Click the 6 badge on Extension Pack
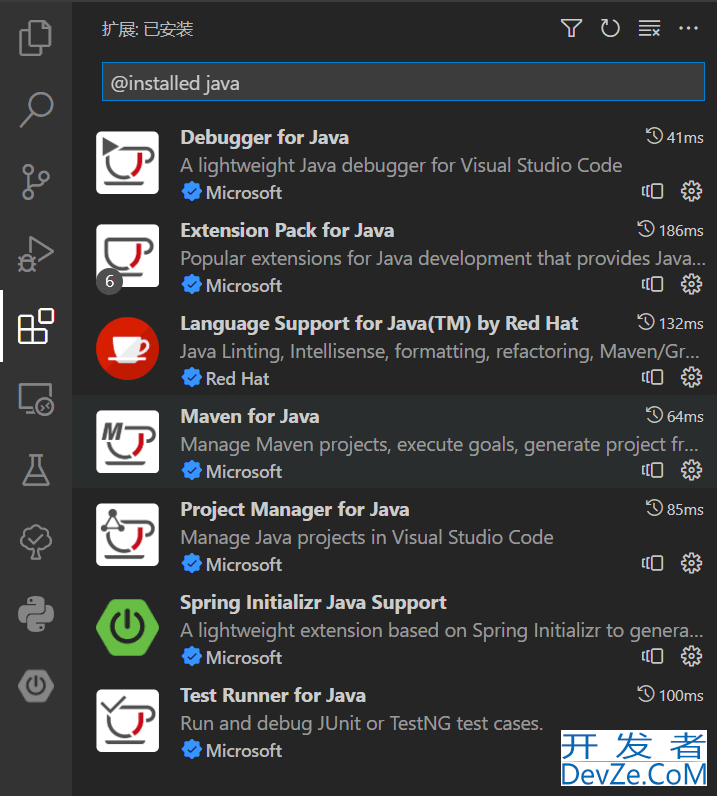The width and height of the screenshot is (717, 796). pos(109,281)
